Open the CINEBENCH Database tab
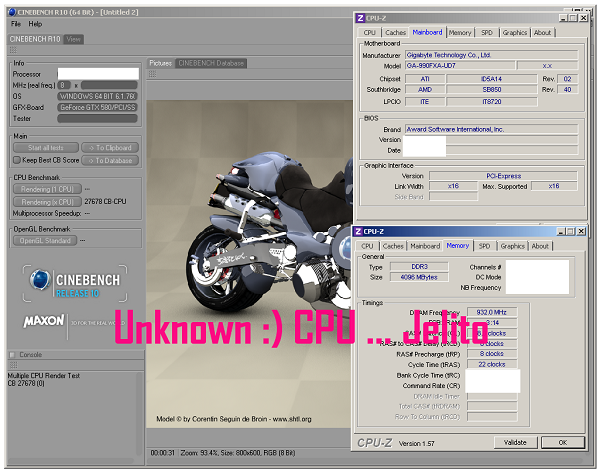The height and width of the screenshot is (474, 600). [x=211, y=63]
